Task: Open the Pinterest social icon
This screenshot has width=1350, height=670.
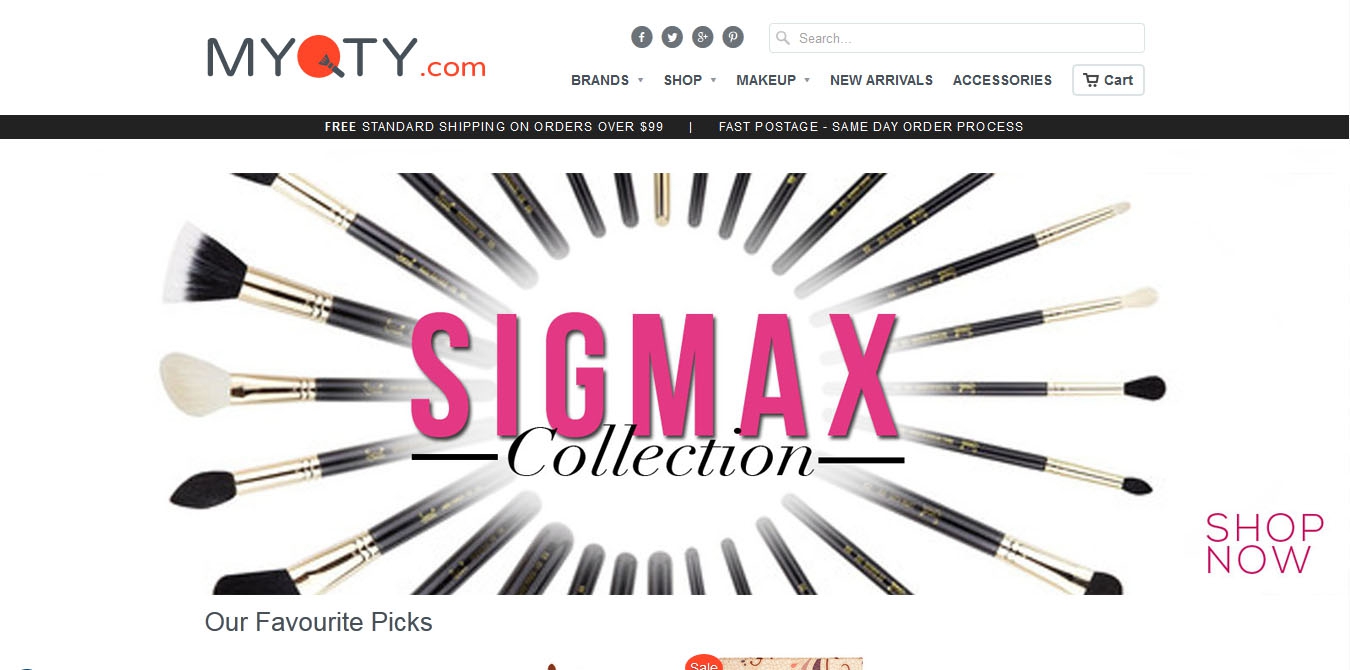Action: coord(733,38)
